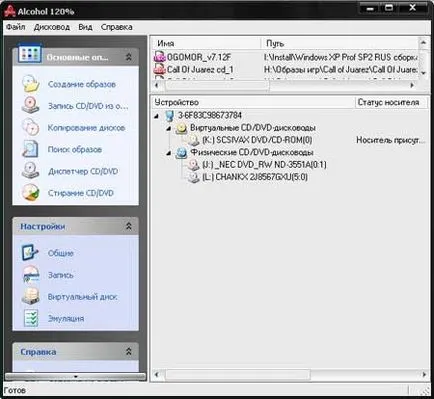This screenshot has width=434, height=399.
Task: Click the Call Of Juarez cd_1 image icon
Action: tap(159, 69)
